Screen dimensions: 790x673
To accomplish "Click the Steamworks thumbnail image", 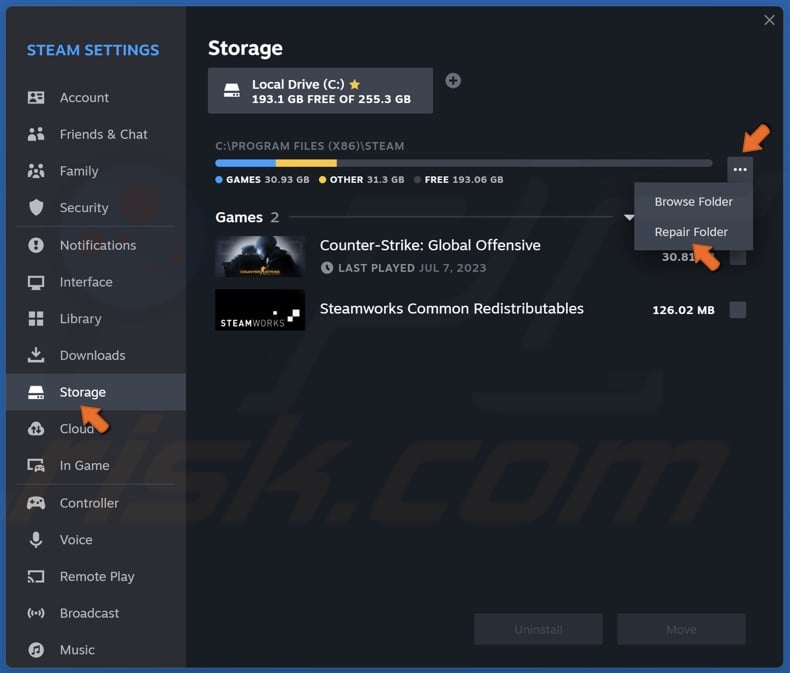I will point(260,310).
